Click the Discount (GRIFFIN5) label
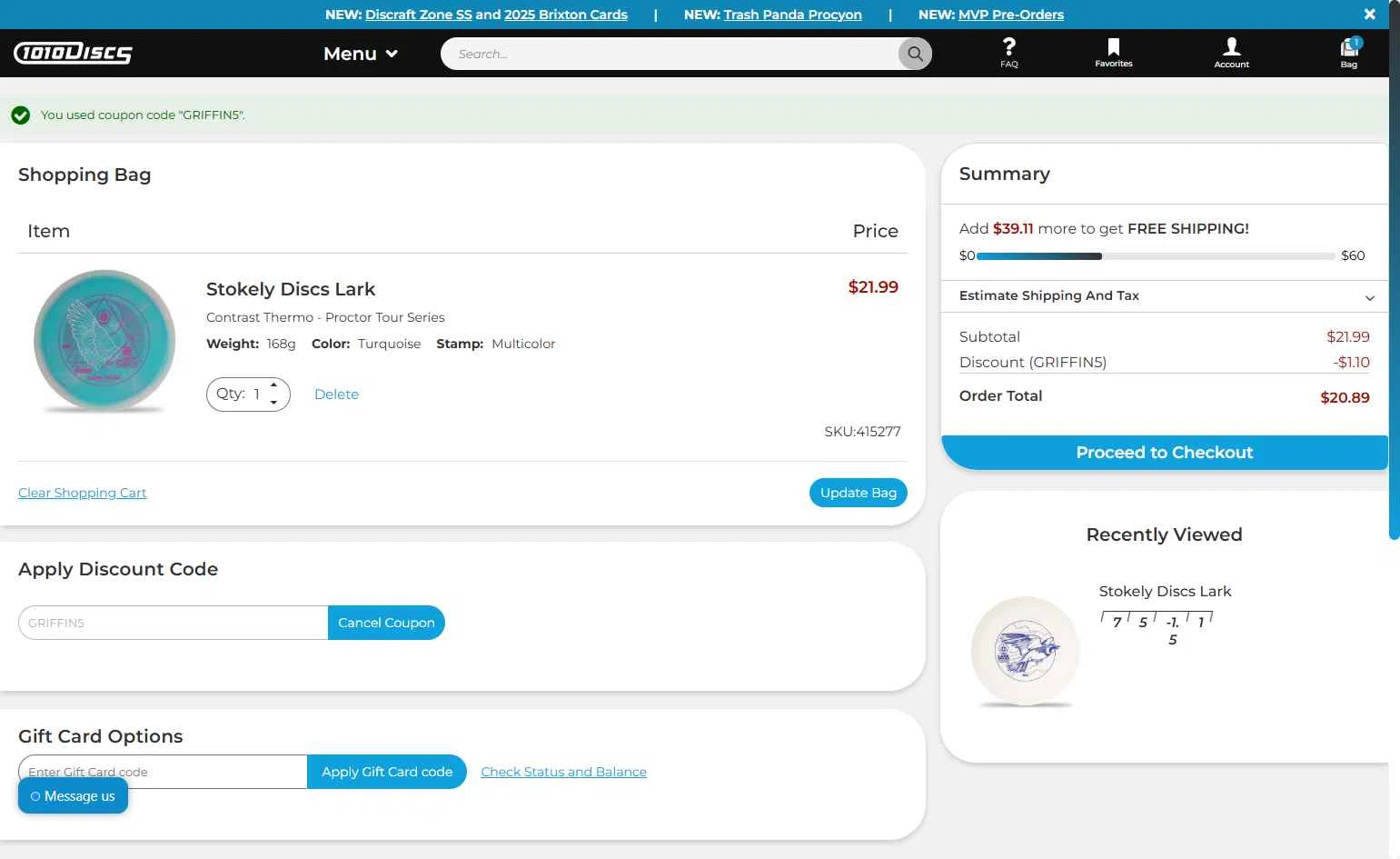 (x=1033, y=363)
